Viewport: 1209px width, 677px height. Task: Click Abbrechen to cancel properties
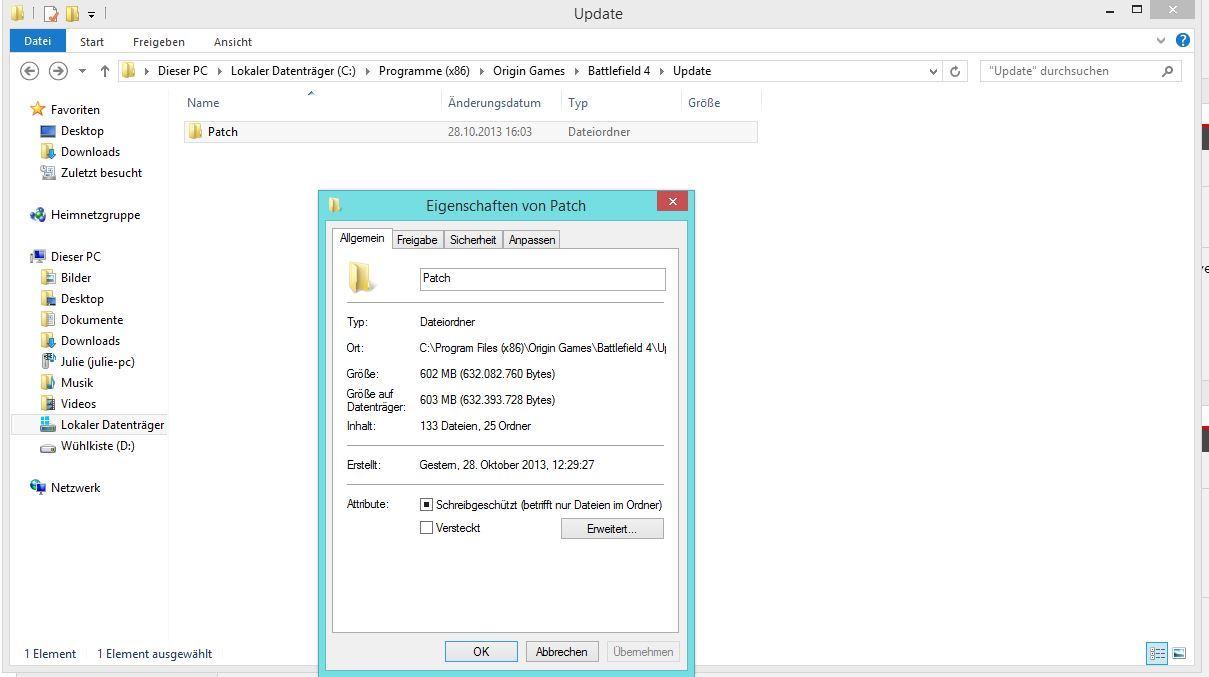[x=562, y=652]
